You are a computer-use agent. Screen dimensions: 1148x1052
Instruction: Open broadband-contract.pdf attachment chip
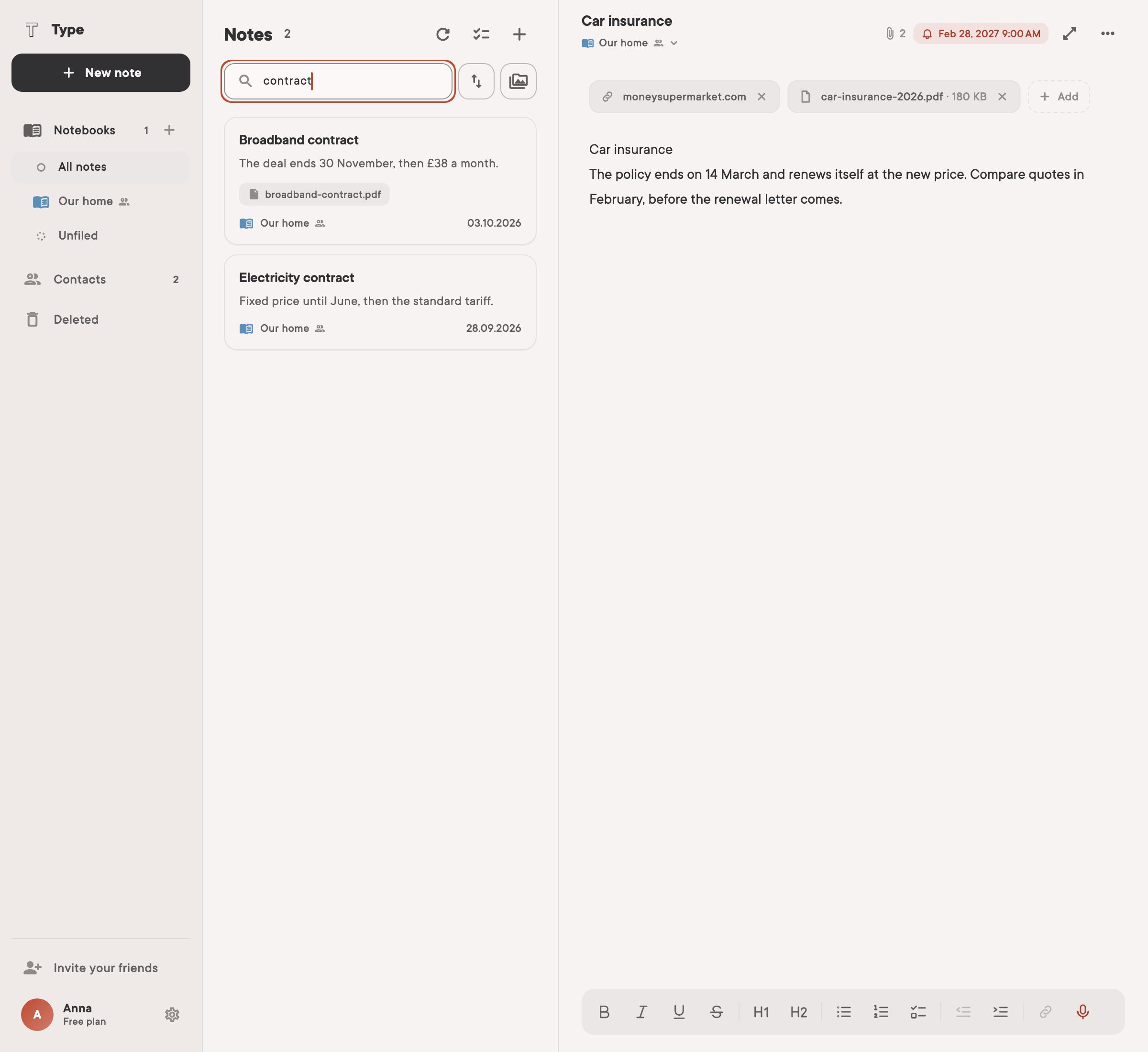(314, 194)
